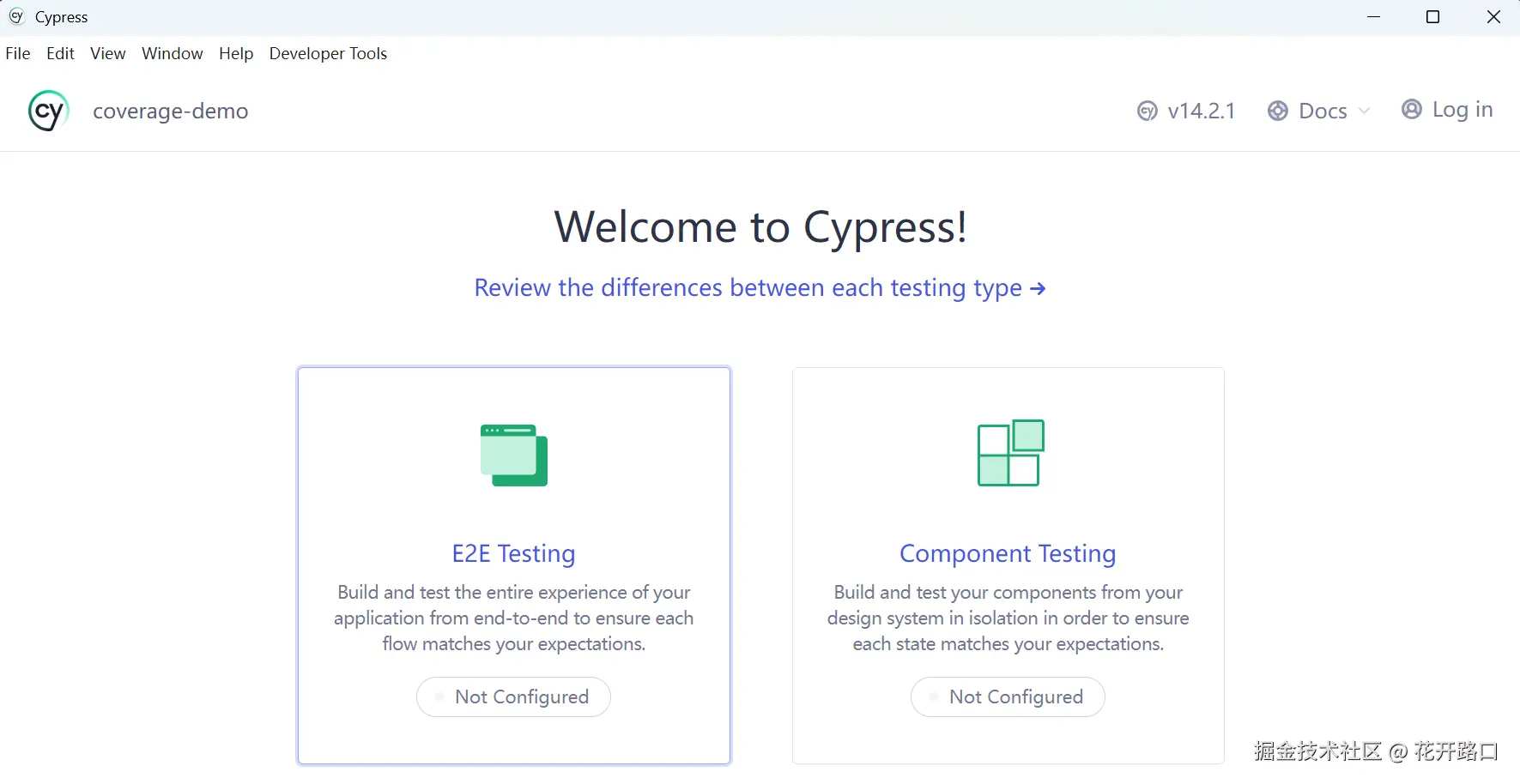Click the Log in button

tap(1447, 109)
